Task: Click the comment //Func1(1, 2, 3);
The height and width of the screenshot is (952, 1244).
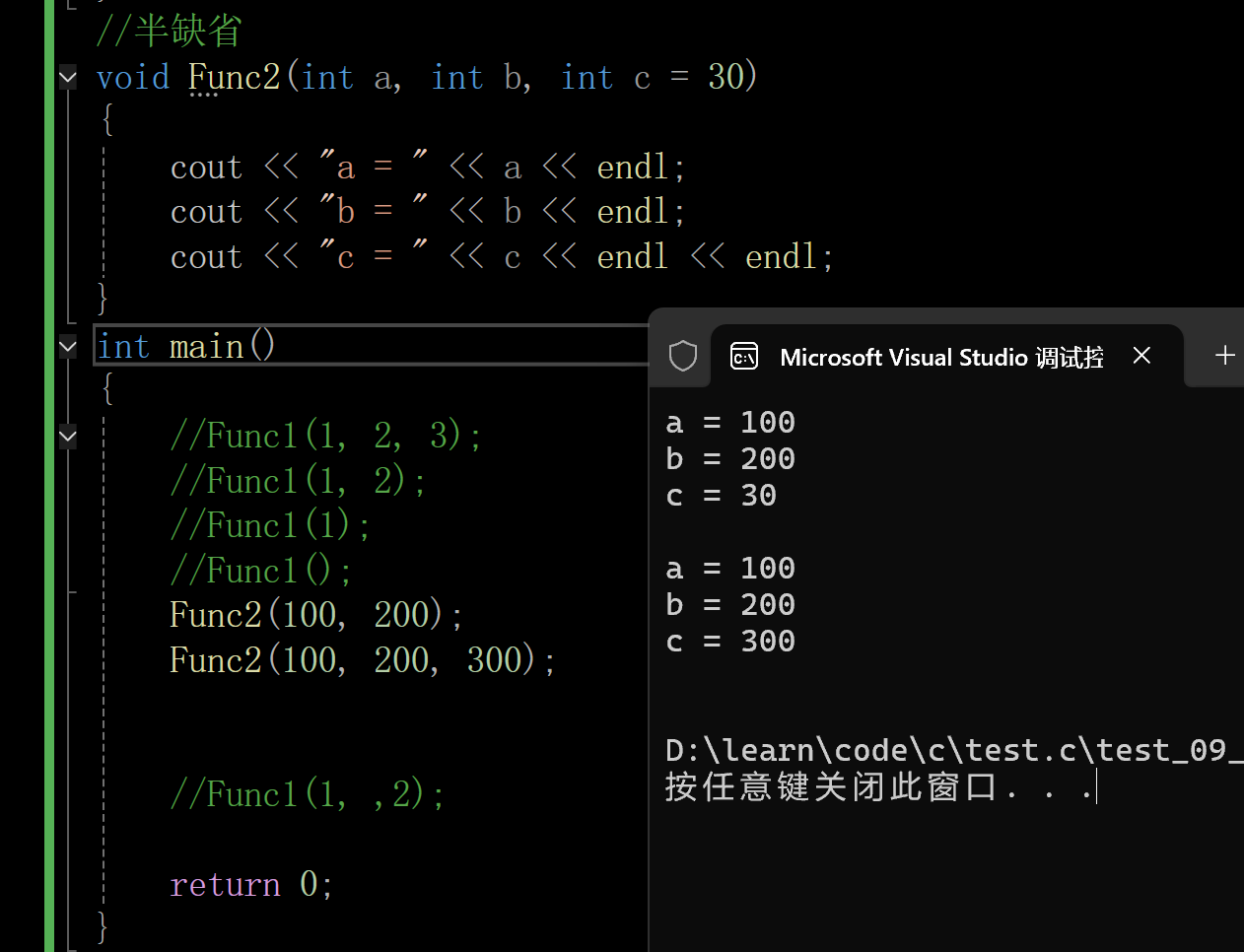Action: click(326, 435)
